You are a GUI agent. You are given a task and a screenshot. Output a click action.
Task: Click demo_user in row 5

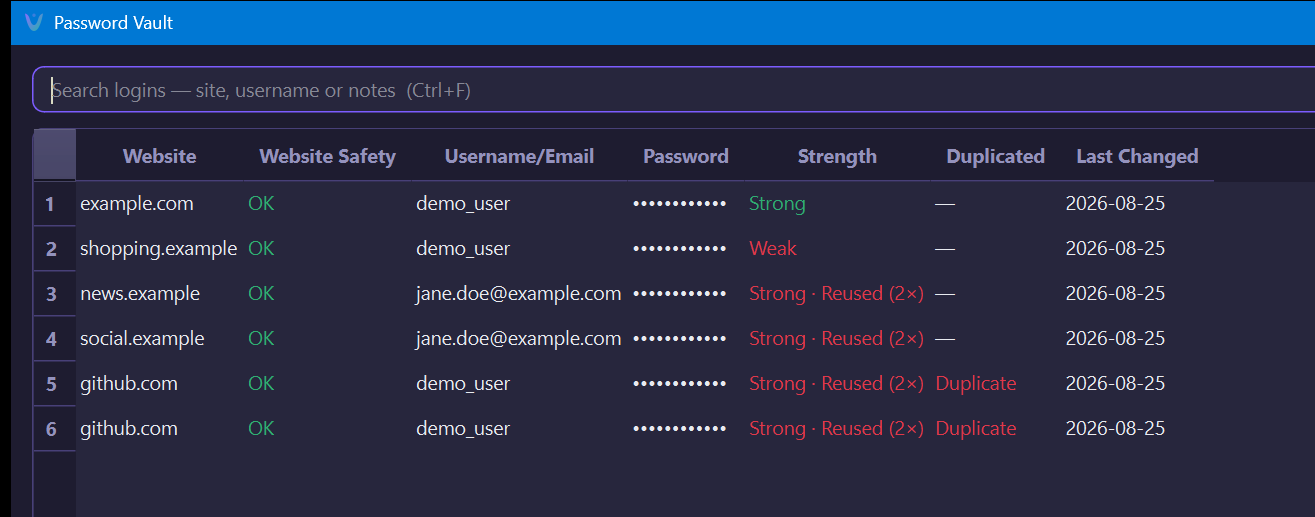463,384
